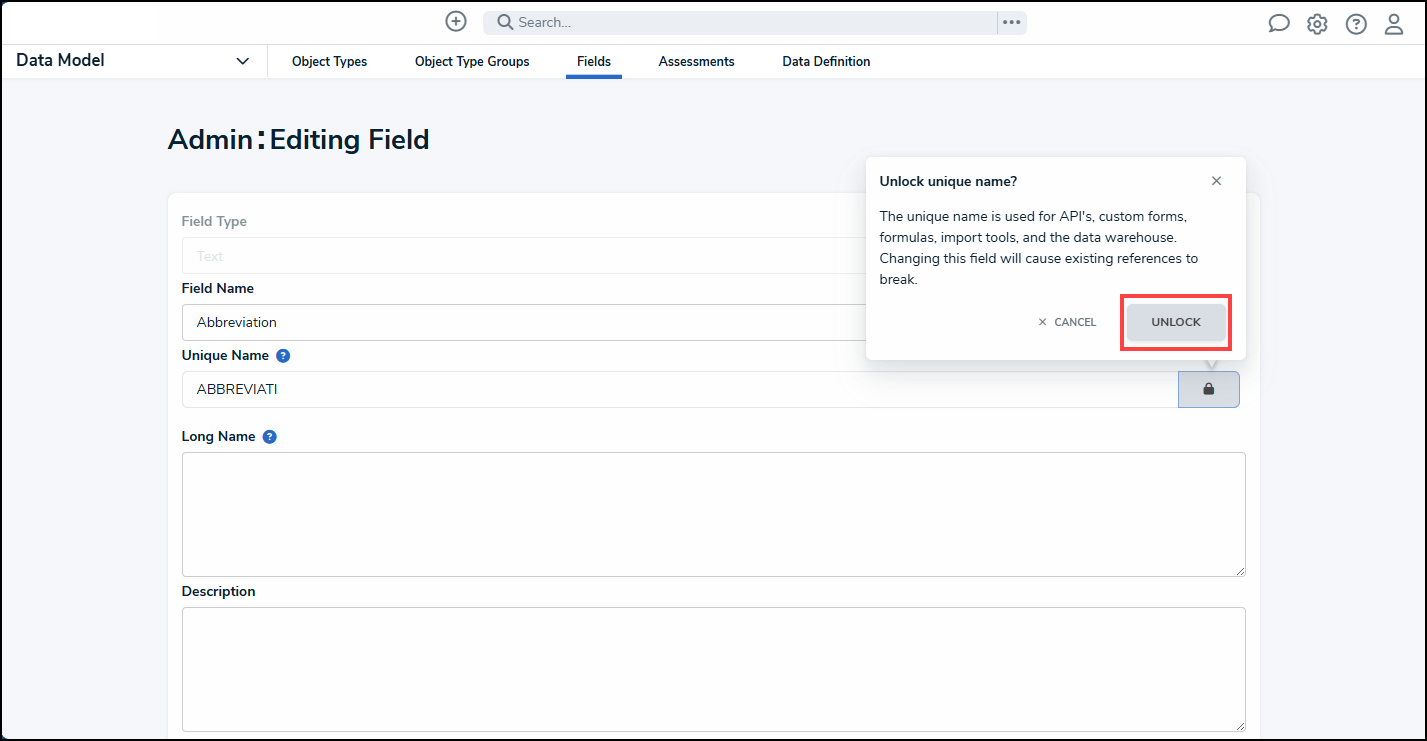Screen dimensions: 1427x741
Task: Click Long Name help tooltip icon
Action: (x=269, y=437)
